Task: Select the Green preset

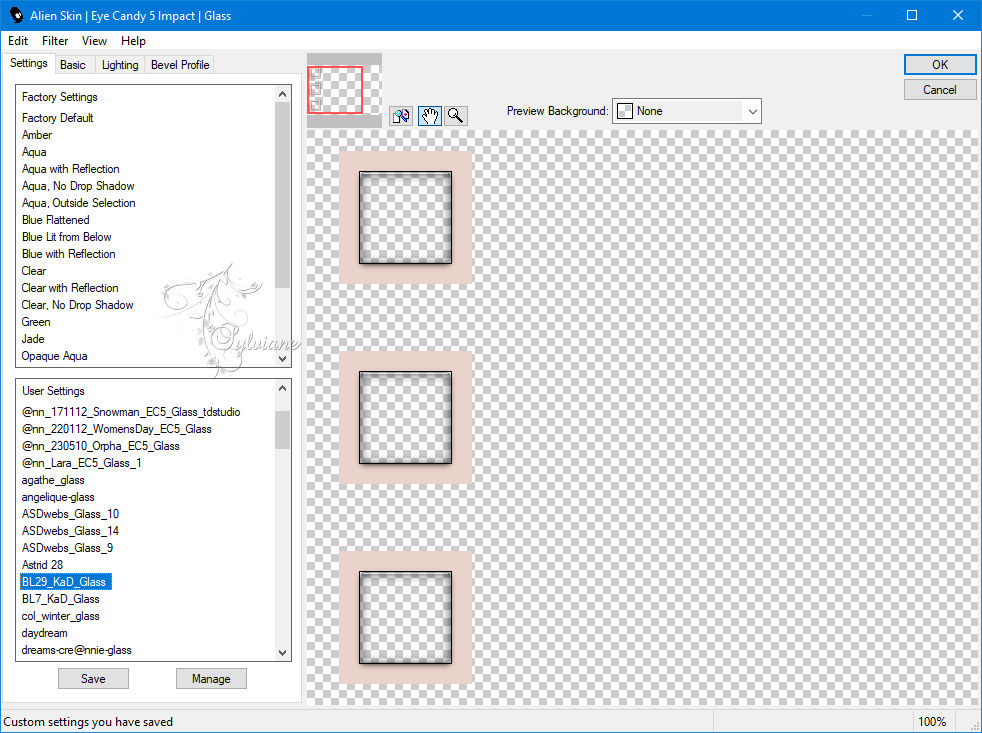Action: click(36, 322)
